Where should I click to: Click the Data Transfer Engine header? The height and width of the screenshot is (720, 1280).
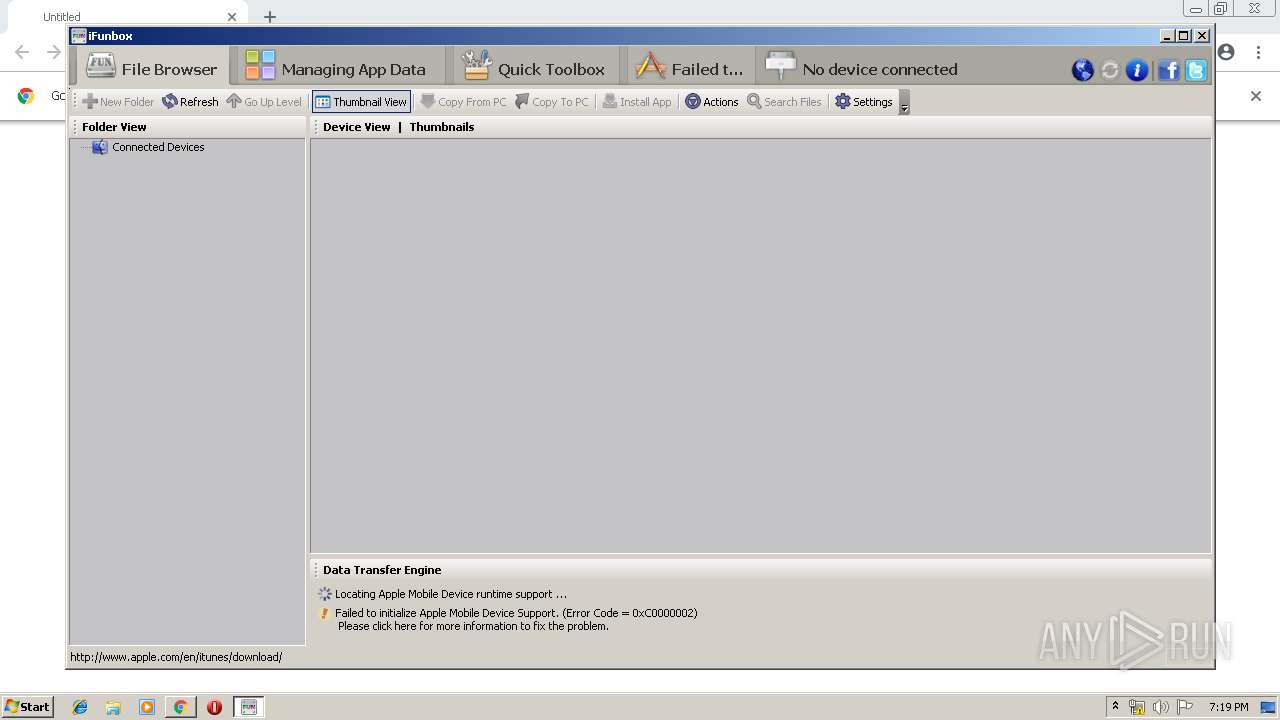pos(382,570)
